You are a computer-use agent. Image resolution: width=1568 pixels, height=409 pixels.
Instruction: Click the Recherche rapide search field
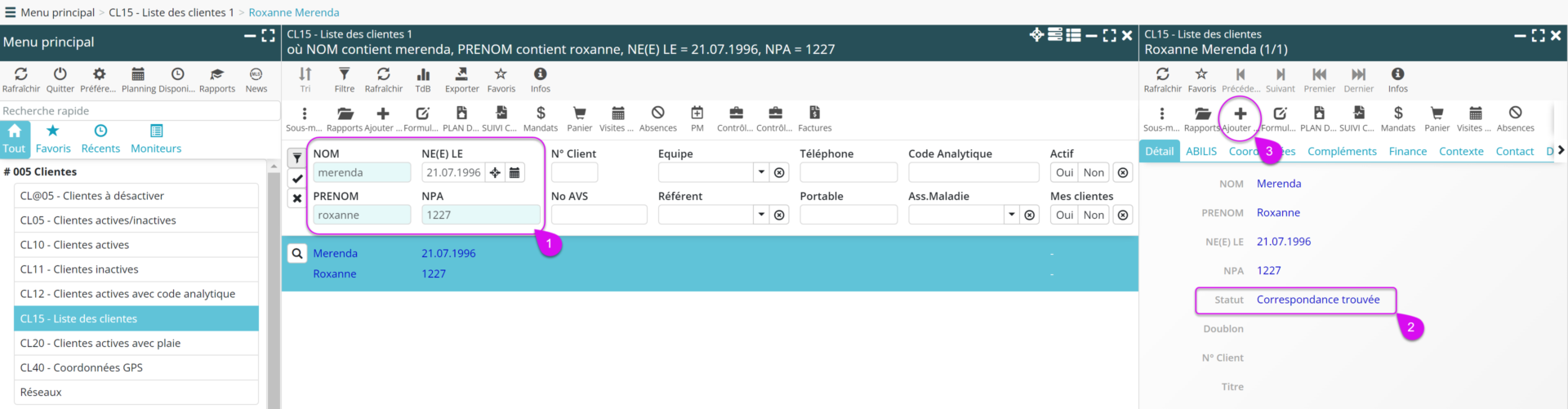click(139, 111)
